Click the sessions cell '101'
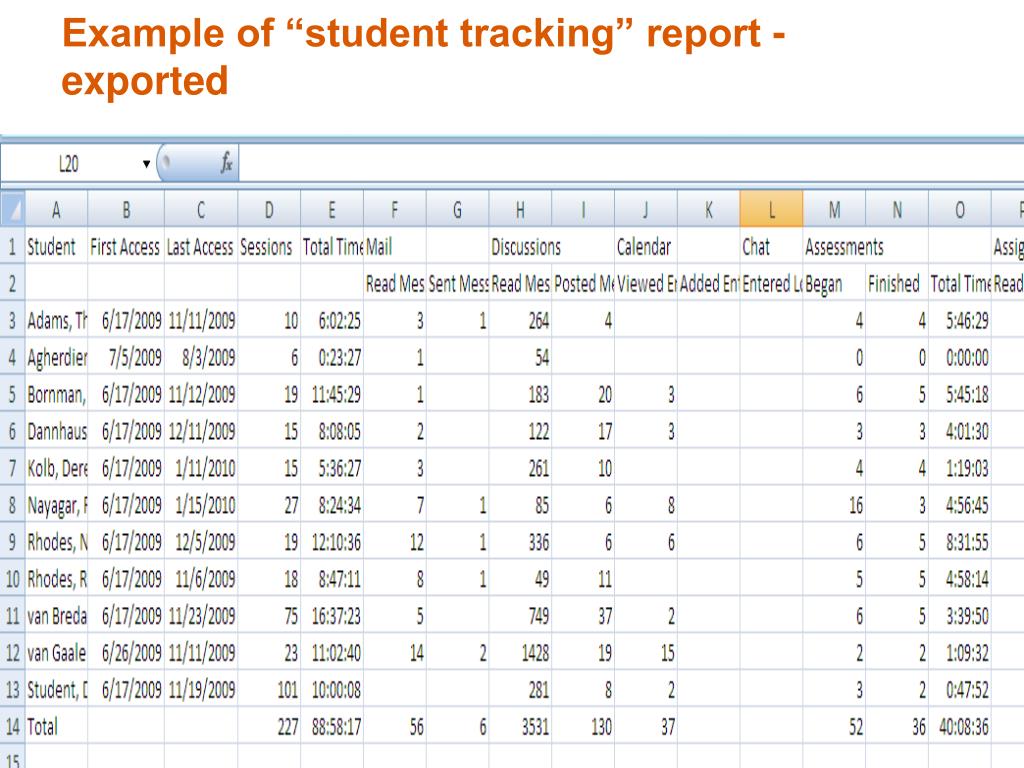This screenshot has width=1024, height=768. point(269,689)
